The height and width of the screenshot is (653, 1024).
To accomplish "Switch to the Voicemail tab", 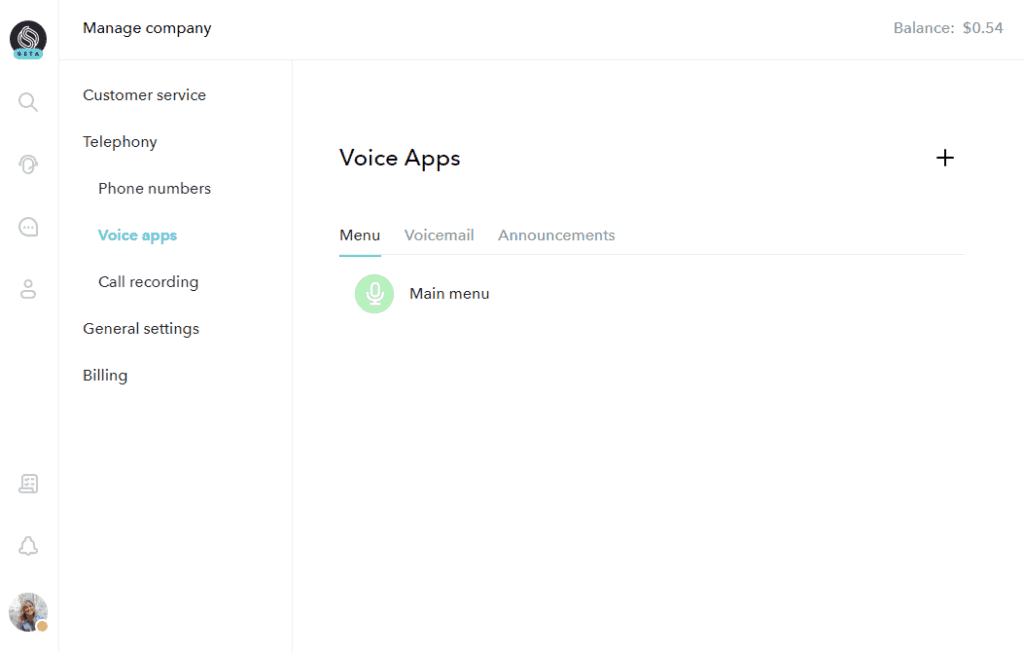I will [439, 235].
